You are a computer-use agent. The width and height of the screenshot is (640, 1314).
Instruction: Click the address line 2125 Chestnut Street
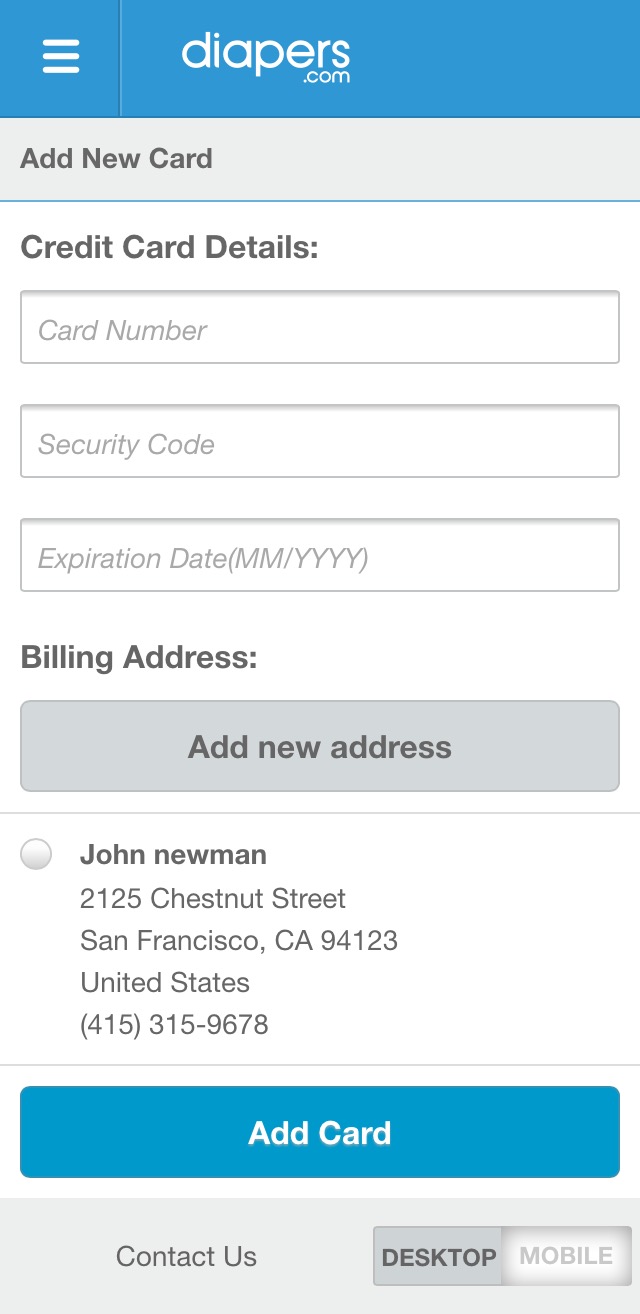212,898
